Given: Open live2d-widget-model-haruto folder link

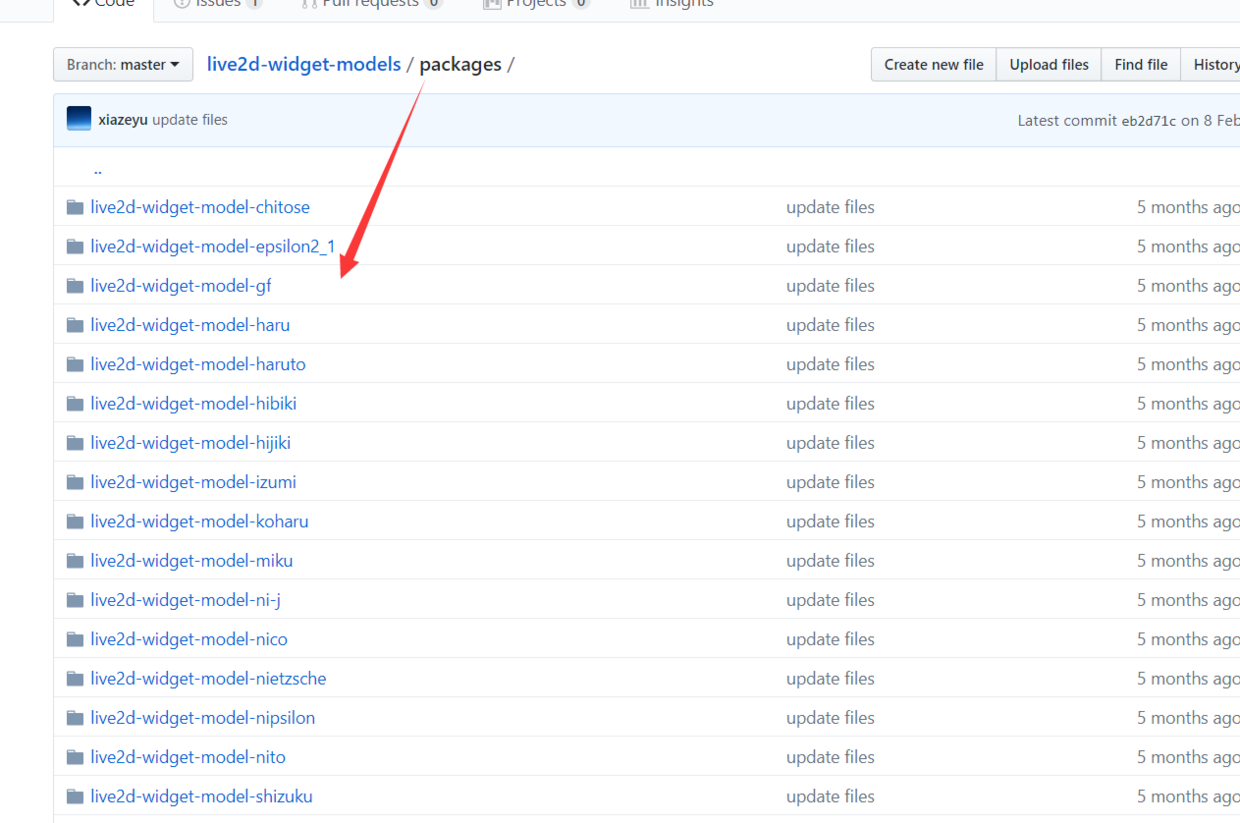Looking at the screenshot, I should point(198,364).
